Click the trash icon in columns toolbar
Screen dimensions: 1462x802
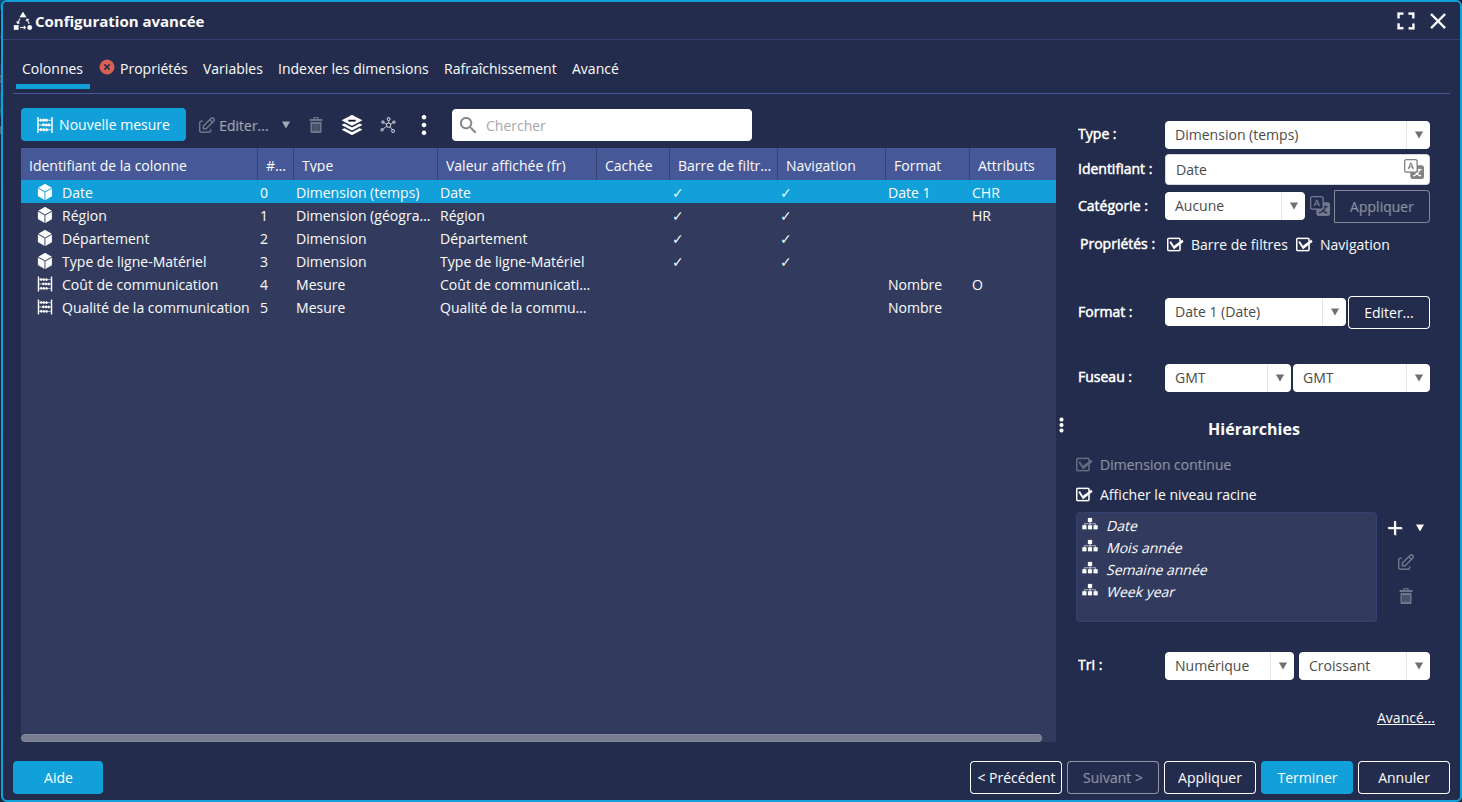coord(316,125)
